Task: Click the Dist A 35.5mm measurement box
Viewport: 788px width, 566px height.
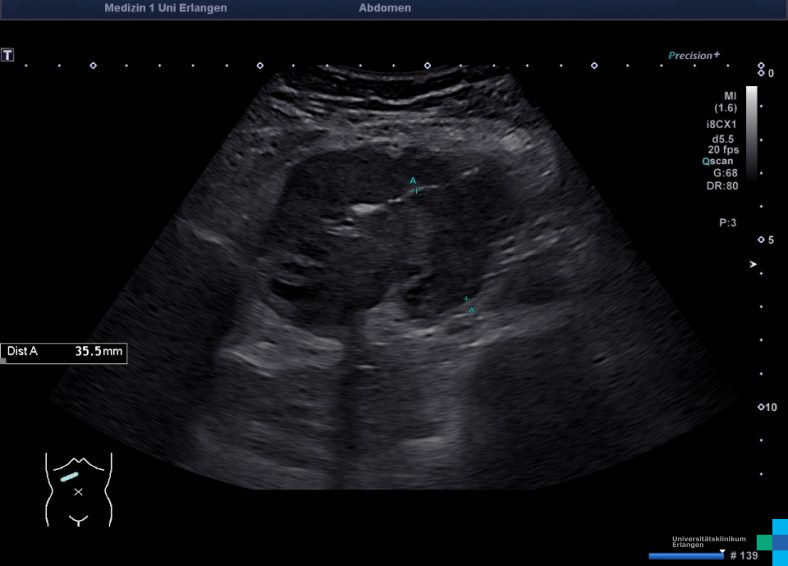Action: 64,352
